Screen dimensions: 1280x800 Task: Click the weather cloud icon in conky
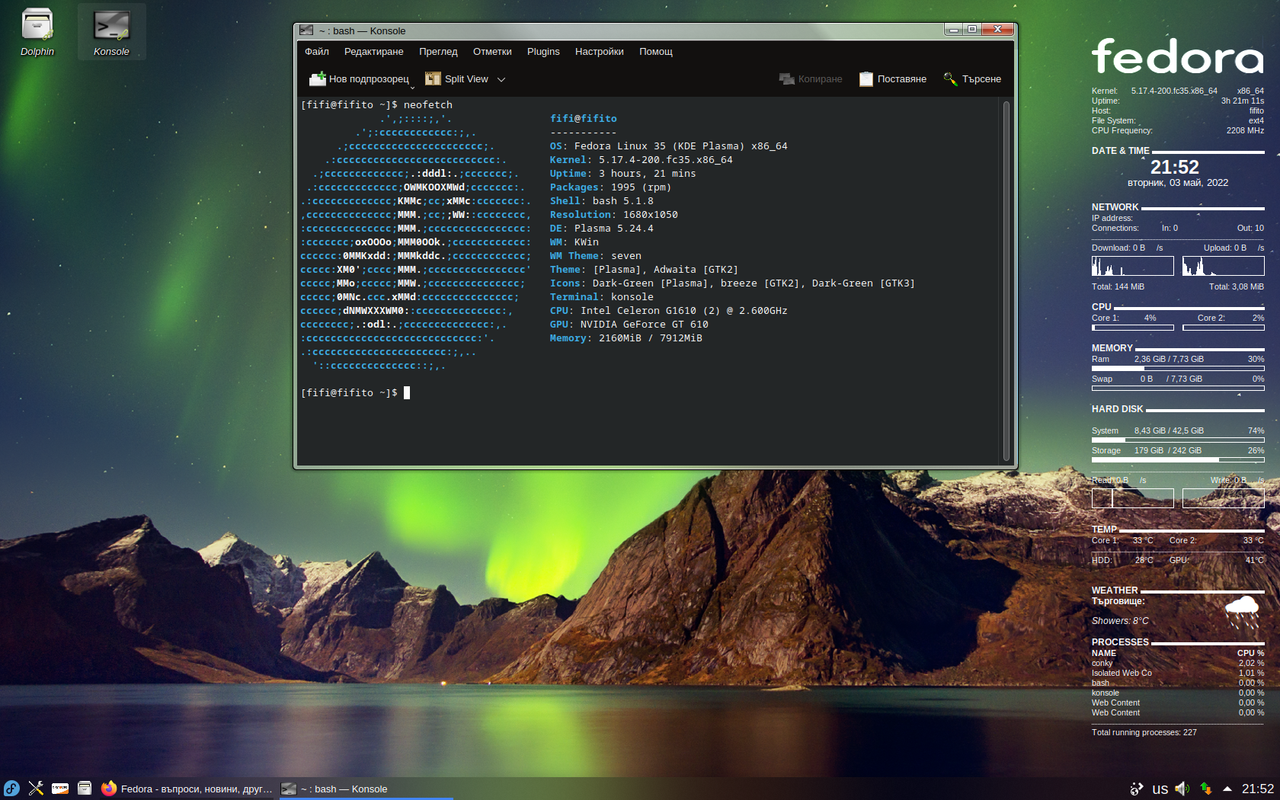point(1242,612)
